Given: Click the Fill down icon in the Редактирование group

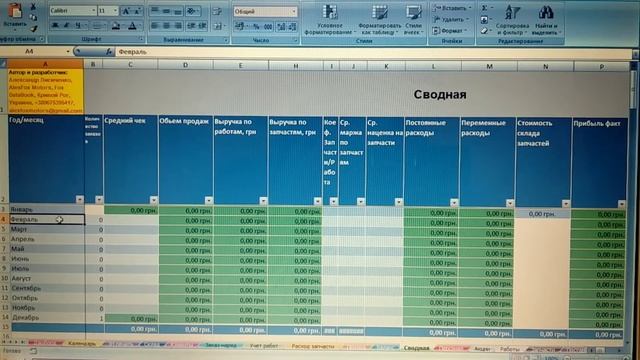Looking at the screenshot, I should tap(485, 19).
